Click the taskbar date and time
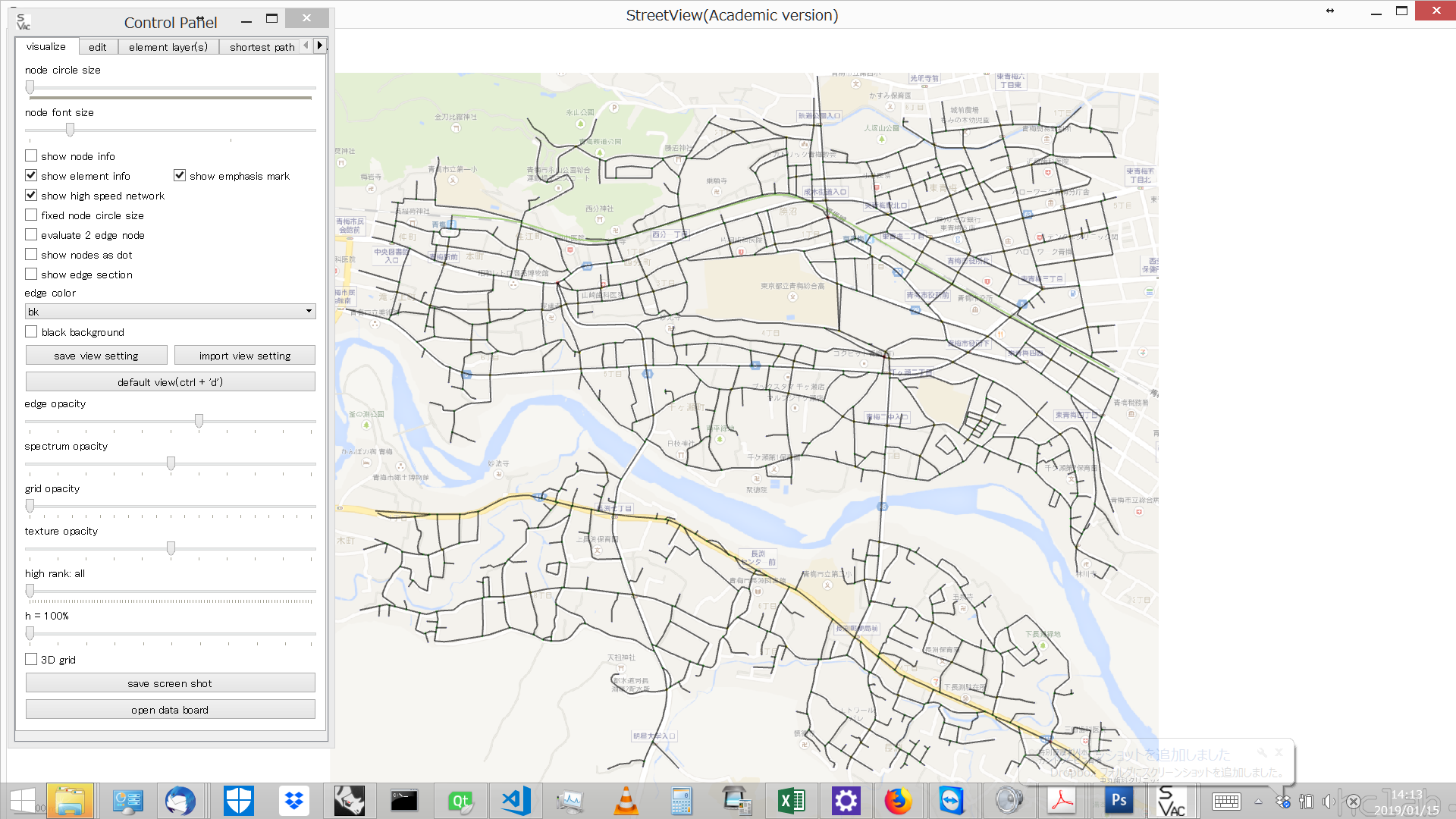Viewport: 1456px width, 819px height. point(1406,802)
